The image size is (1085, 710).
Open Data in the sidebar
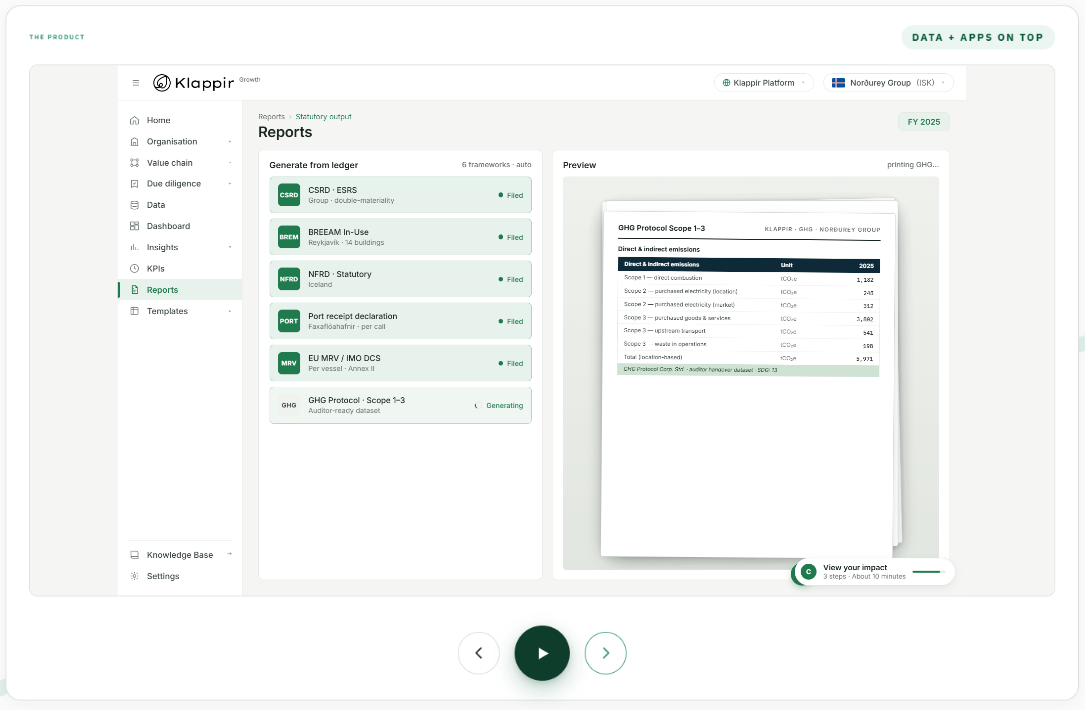pyautogui.click(x=180, y=205)
